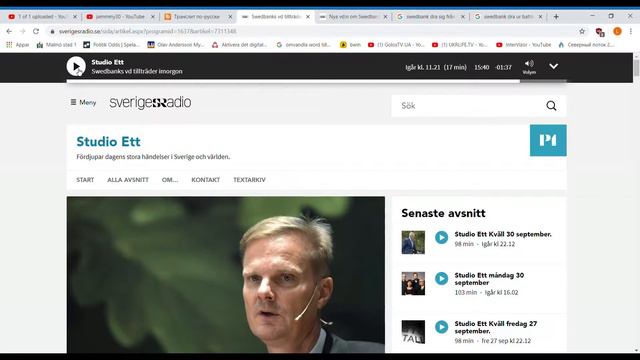Open the InterVizor YouTube bookmark
640x360 pixels.
coord(524,44)
